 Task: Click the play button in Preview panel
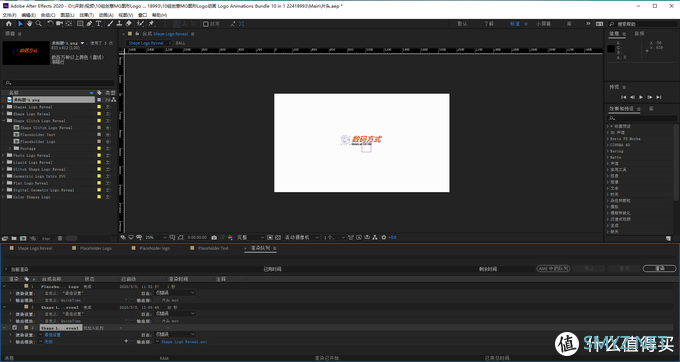point(641,97)
